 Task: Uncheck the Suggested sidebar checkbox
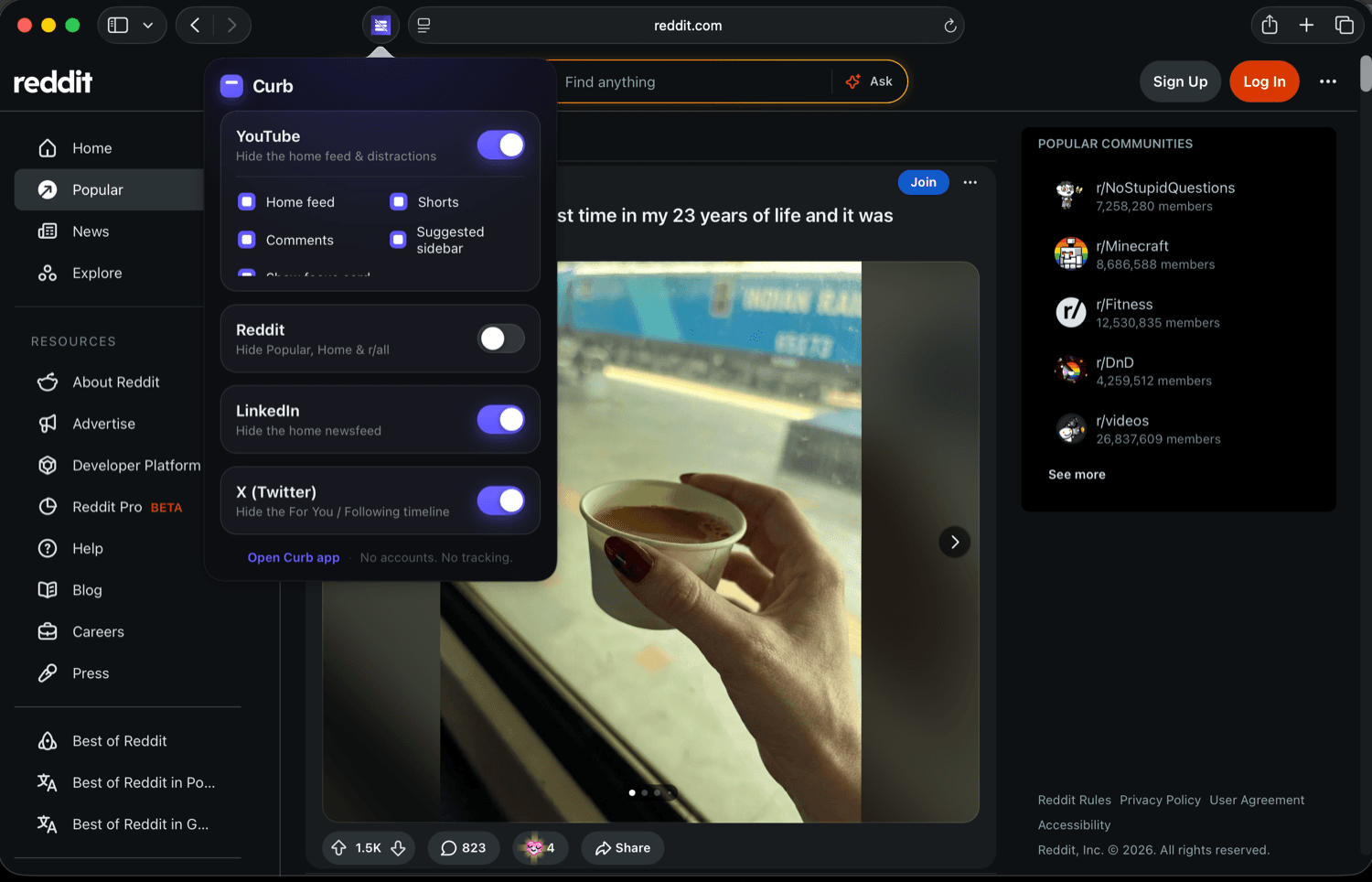(398, 240)
